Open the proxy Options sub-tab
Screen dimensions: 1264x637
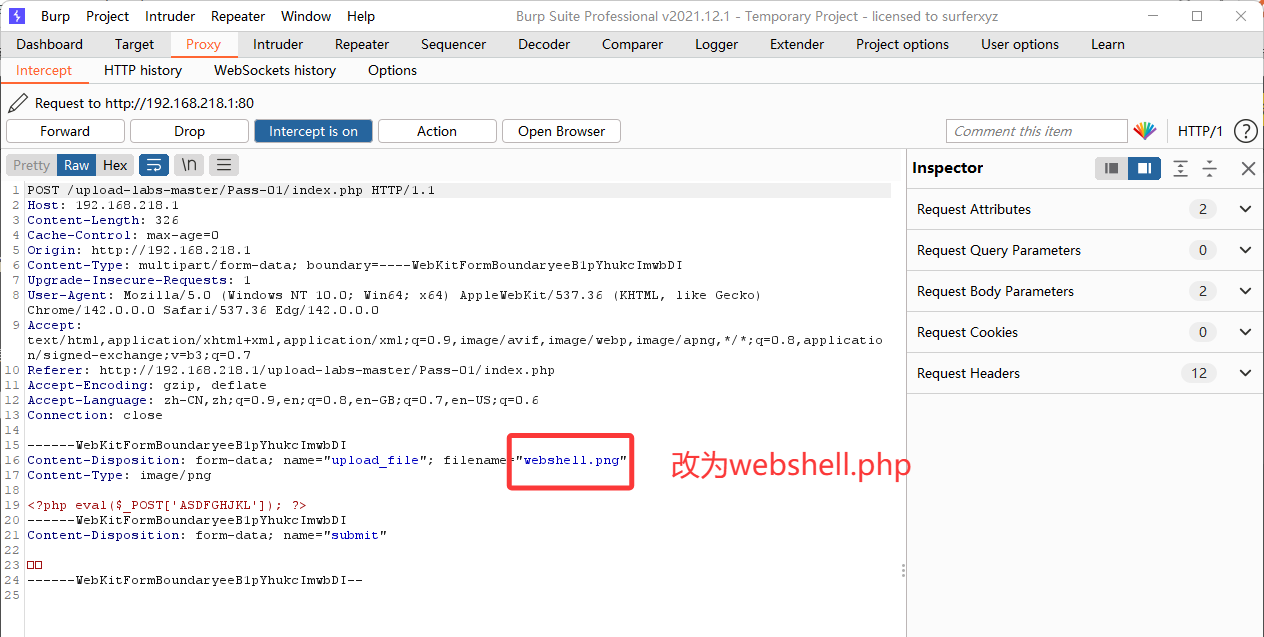click(x=392, y=70)
